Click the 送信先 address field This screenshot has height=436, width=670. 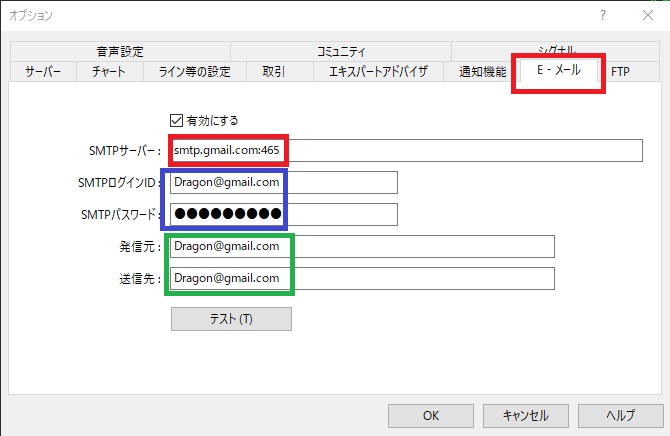tap(362, 278)
